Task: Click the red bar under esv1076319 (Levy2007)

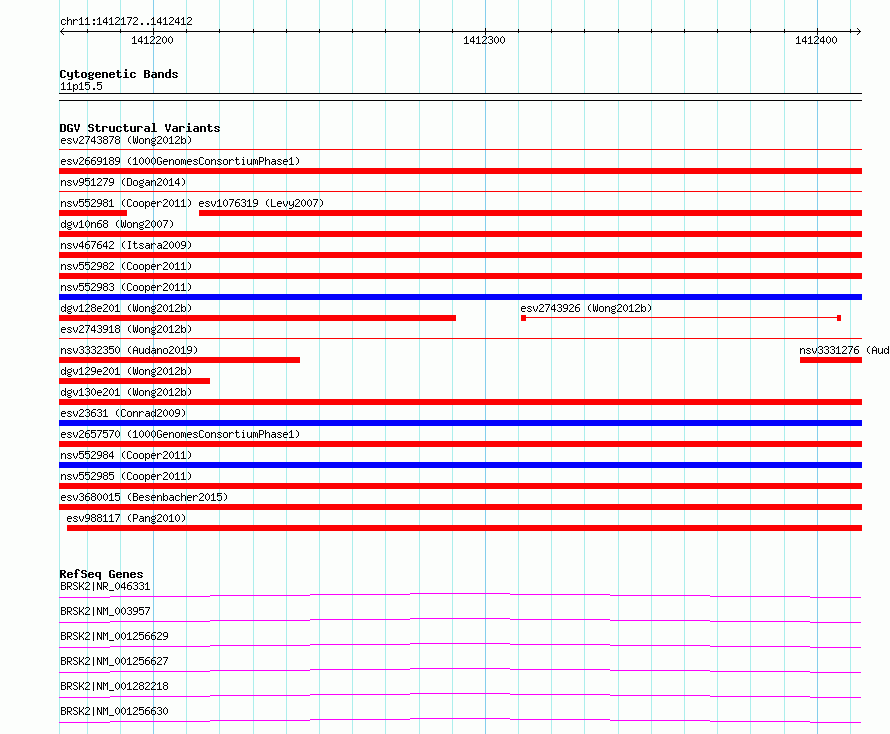Action: click(530, 213)
